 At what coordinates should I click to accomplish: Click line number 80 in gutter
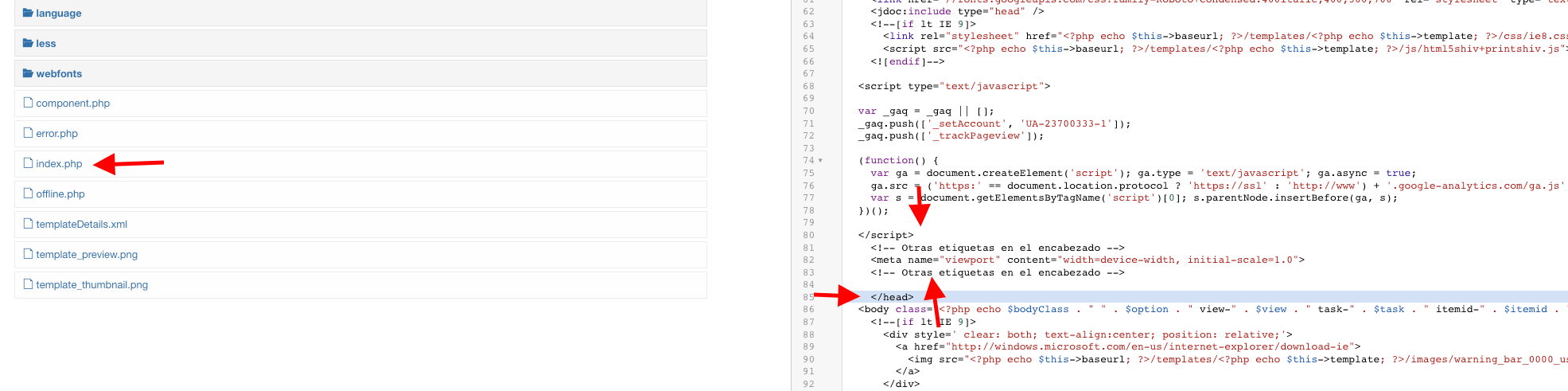pyautogui.click(x=808, y=235)
